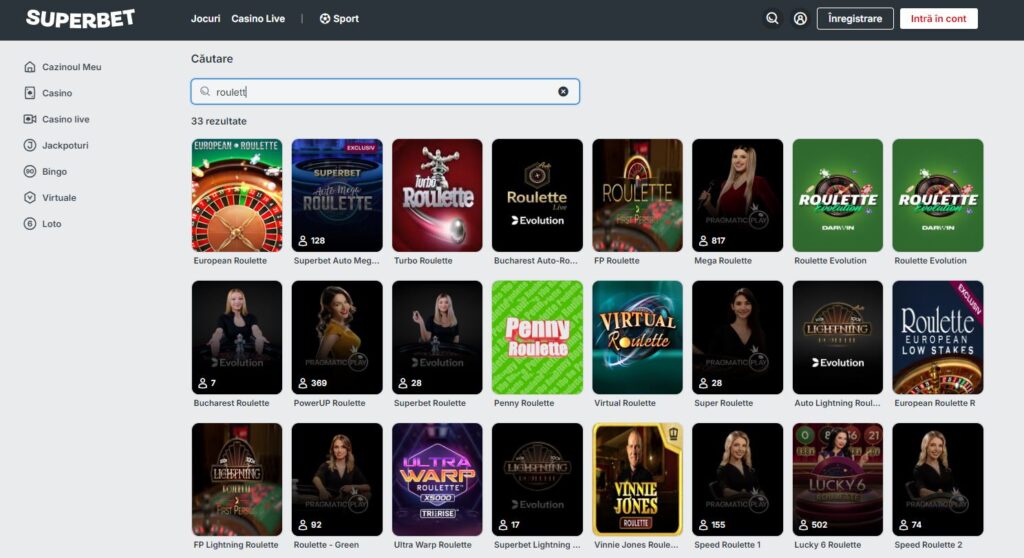Open the Jocuri menu item

206,19
